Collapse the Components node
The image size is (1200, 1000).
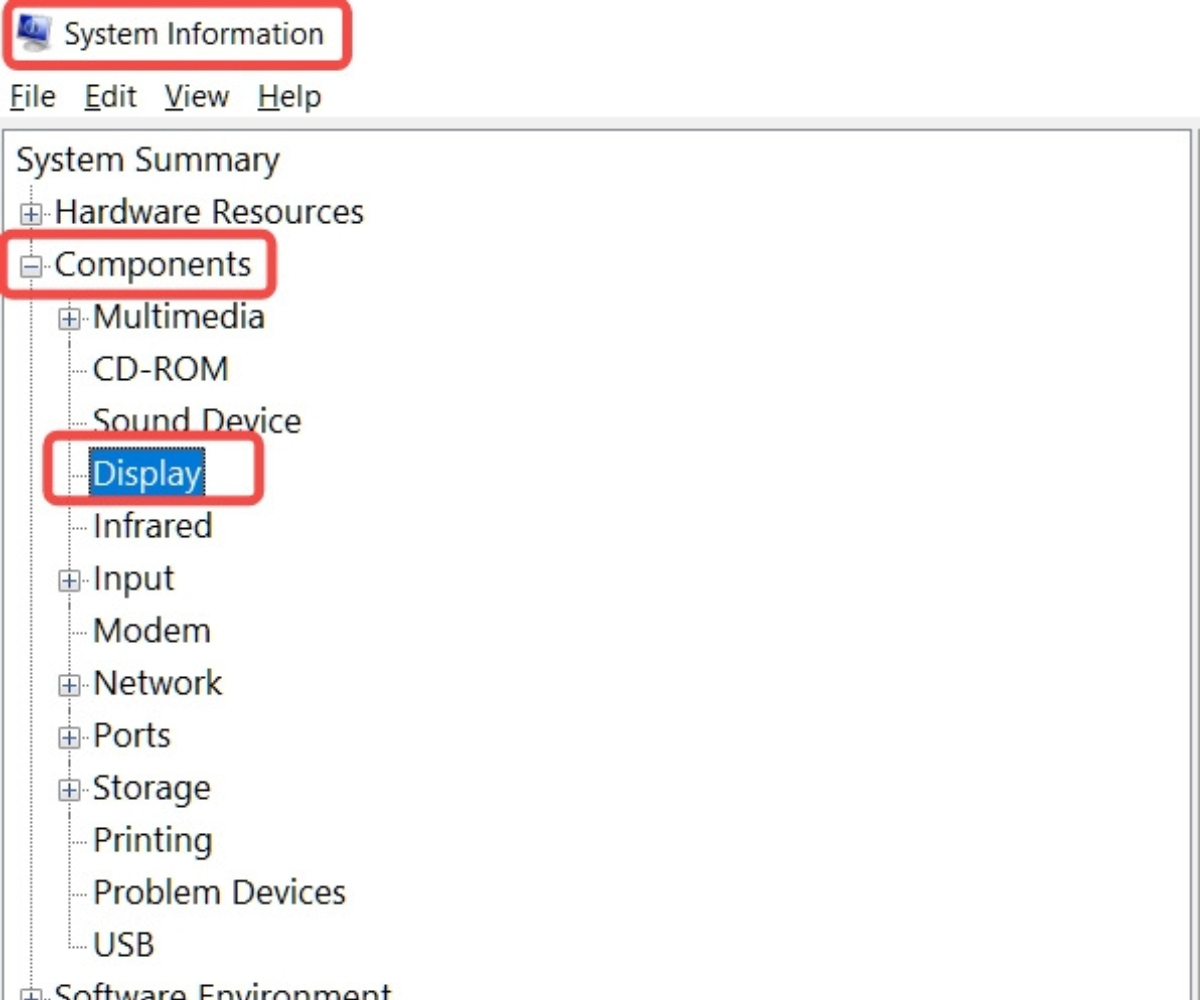(x=32, y=266)
